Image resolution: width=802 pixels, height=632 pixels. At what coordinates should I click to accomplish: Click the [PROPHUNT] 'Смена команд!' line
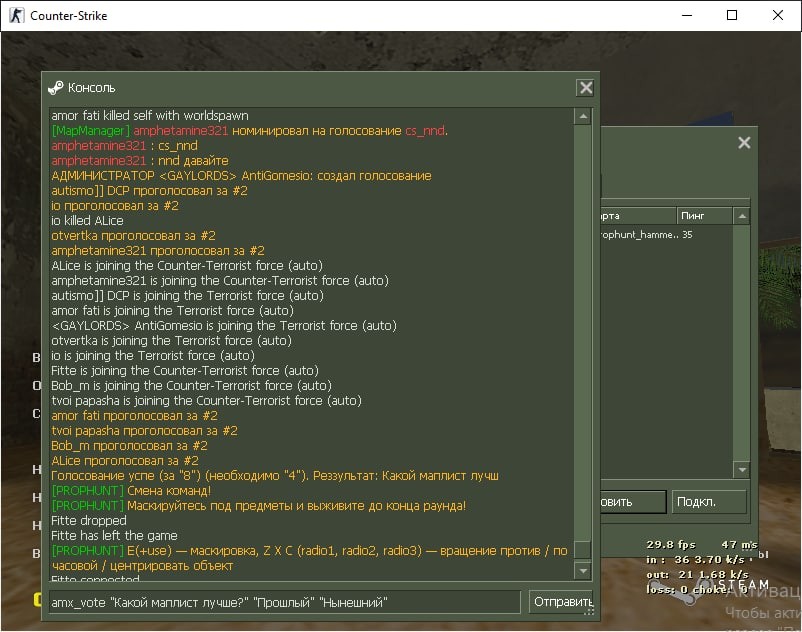click(131, 491)
